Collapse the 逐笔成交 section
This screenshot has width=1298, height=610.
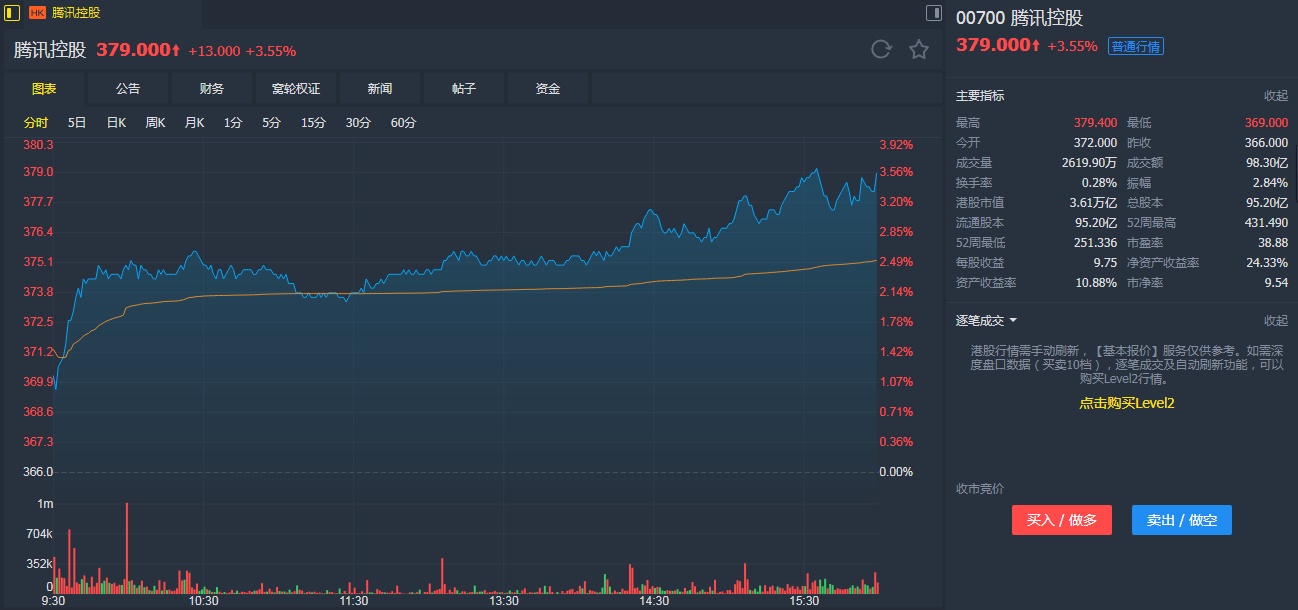pos(1275,321)
